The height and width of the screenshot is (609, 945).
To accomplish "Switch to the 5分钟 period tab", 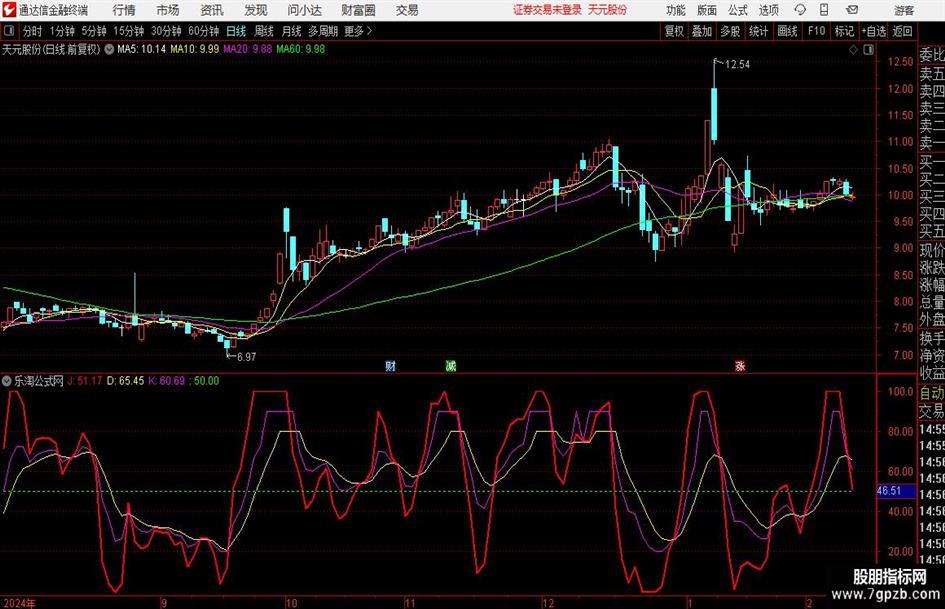I will (93, 31).
